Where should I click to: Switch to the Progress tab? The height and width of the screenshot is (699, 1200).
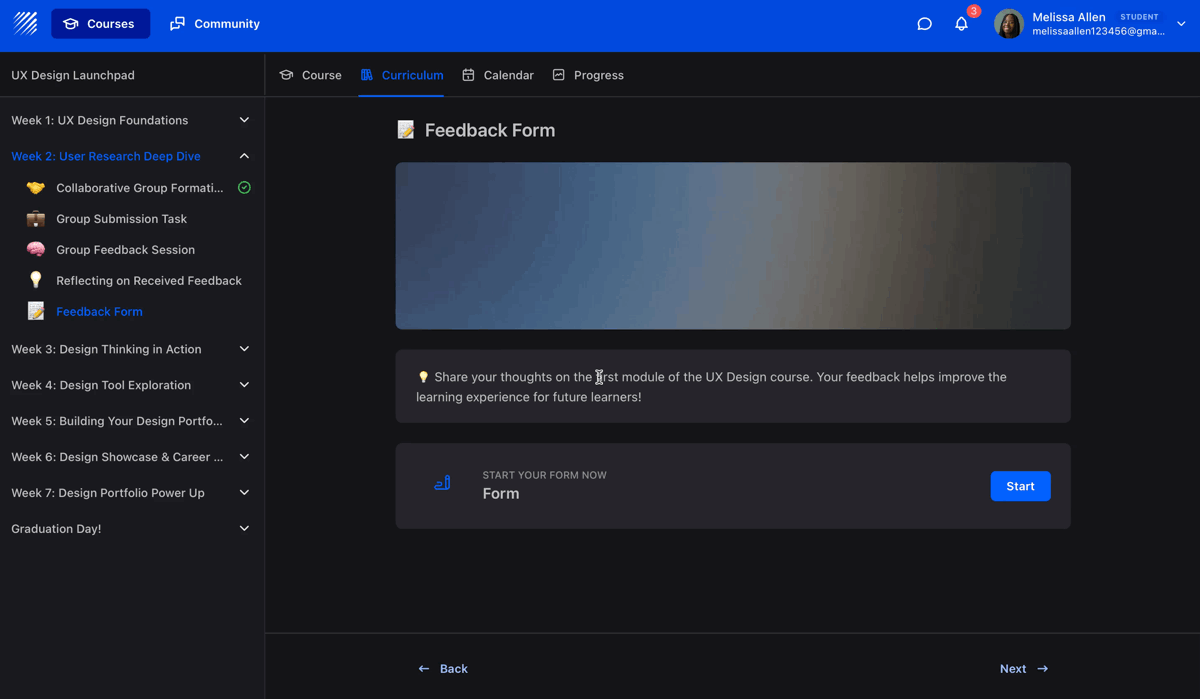click(588, 75)
